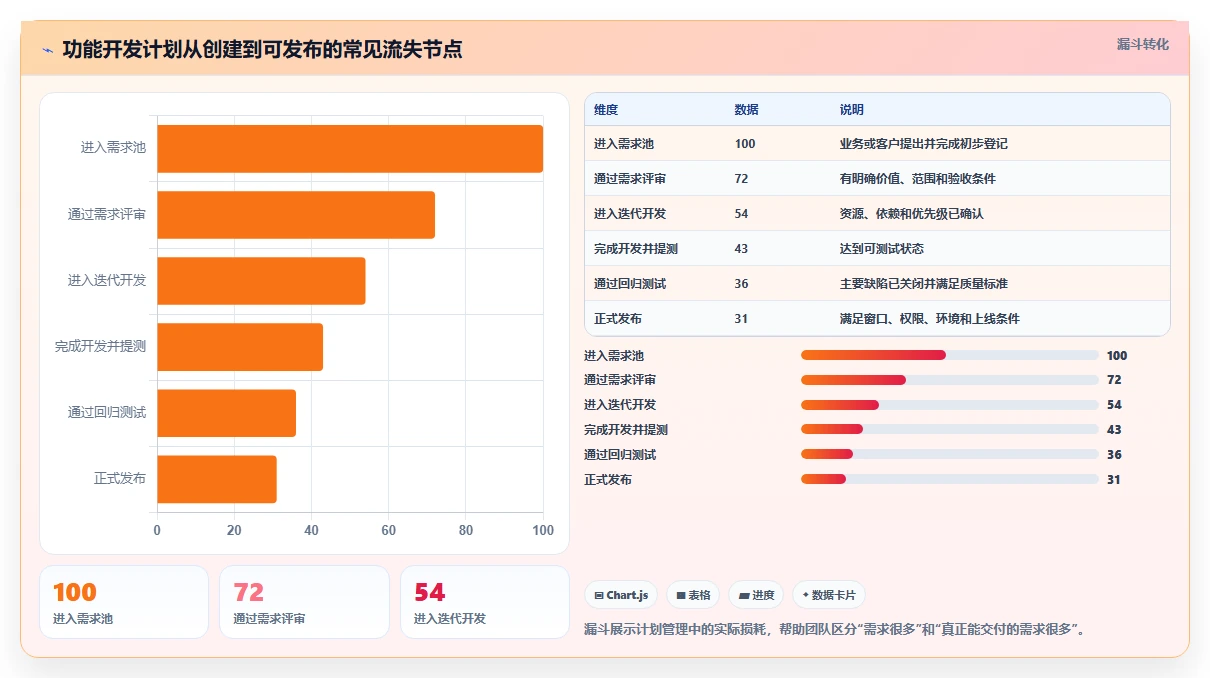Viewport: 1210px width, 678px height.
Task: Click the value 31 in the table
Action: 741,319
